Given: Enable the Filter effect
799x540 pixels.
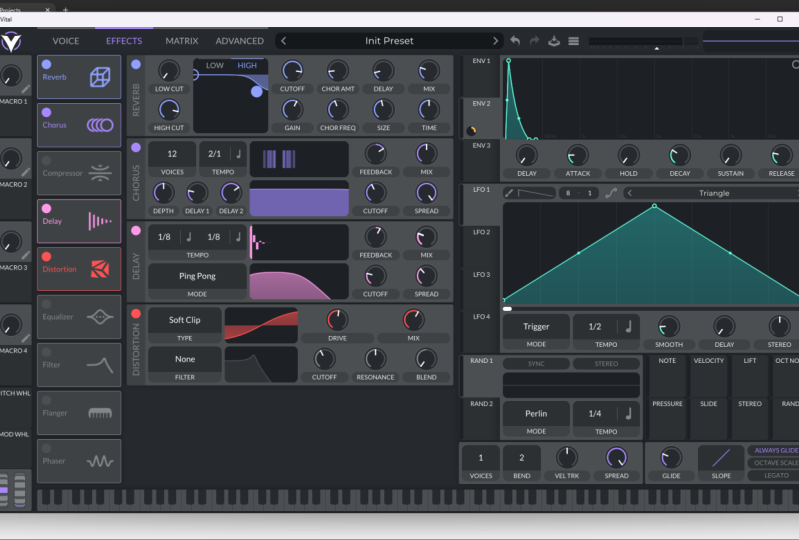Looking at the screenshot, I should point(46,352).
